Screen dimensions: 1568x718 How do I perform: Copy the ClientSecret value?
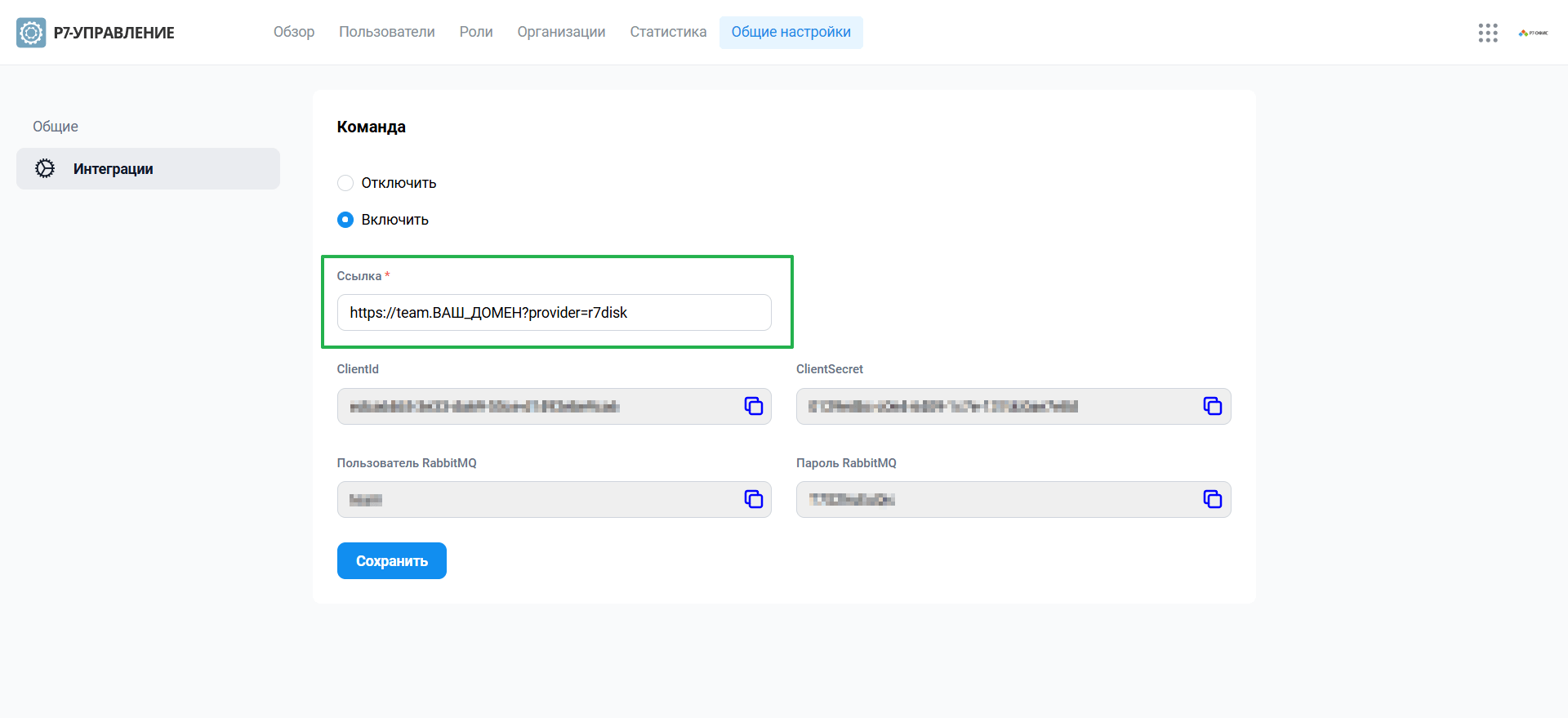[1212, 406]
